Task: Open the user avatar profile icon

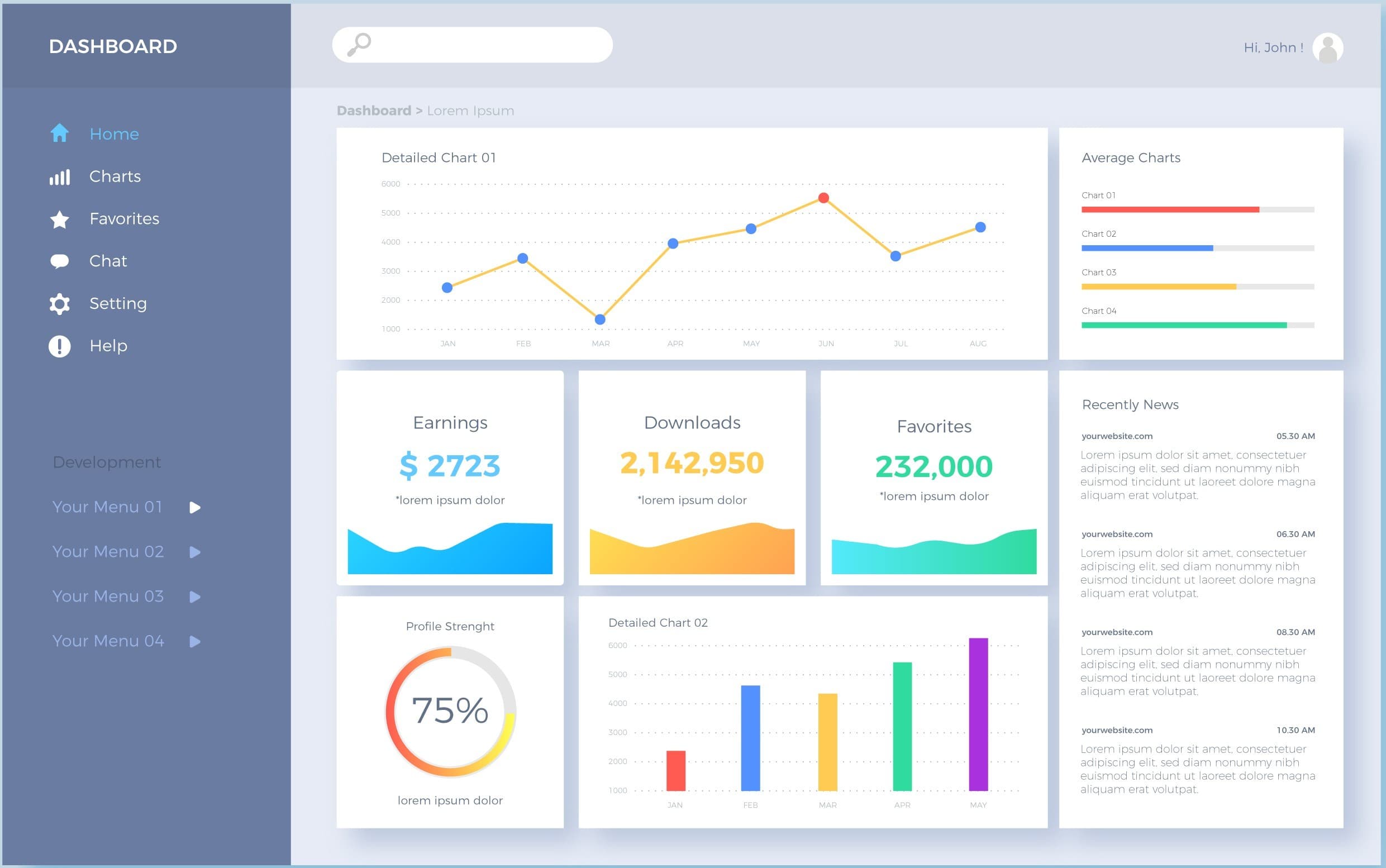Action: (1327, 47)
